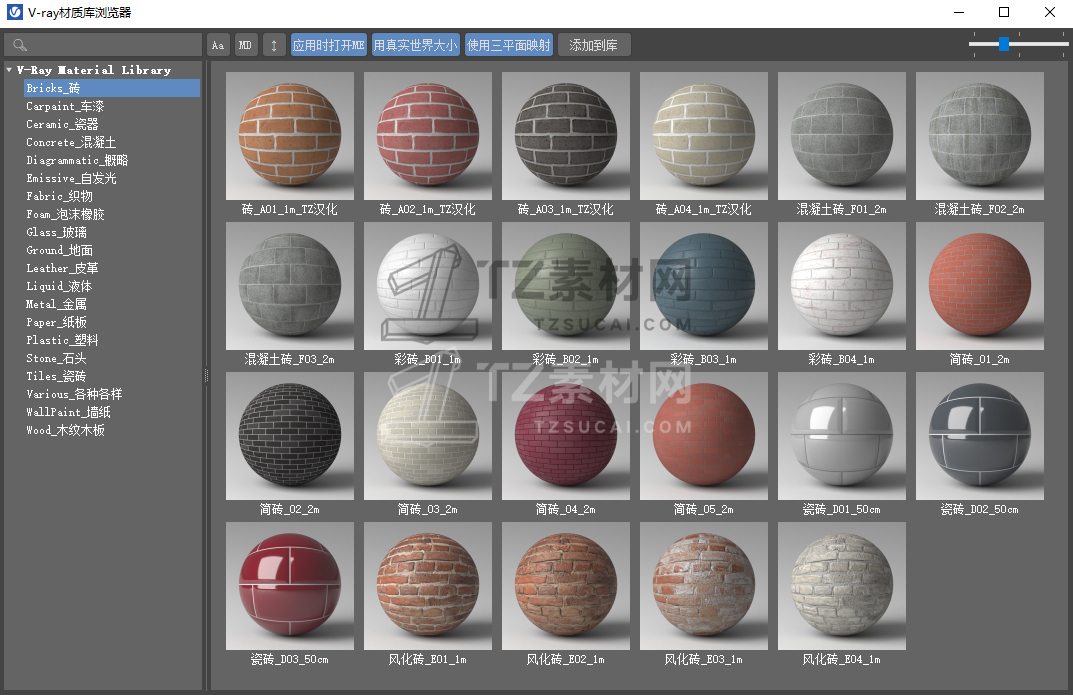Click the thumbnail size slider handle

point(1004,44)
